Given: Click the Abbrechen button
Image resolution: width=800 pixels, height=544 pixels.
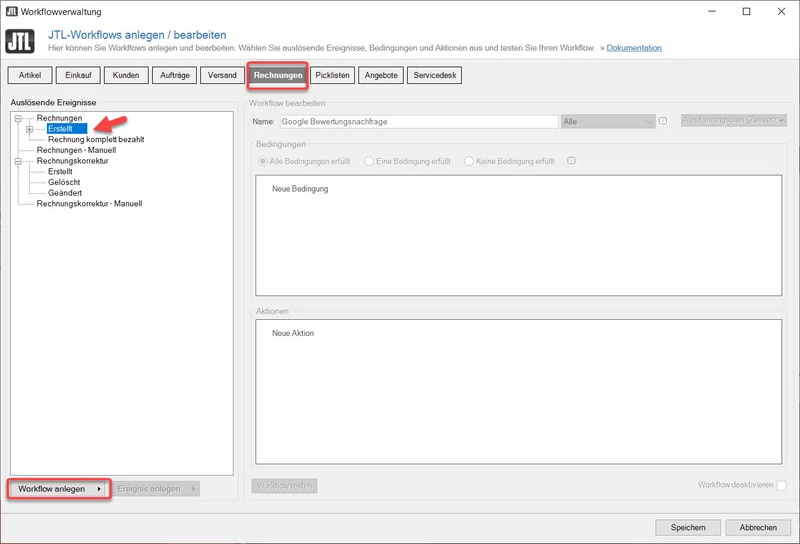Looking at the screenshot, I should tap(758, 527).
